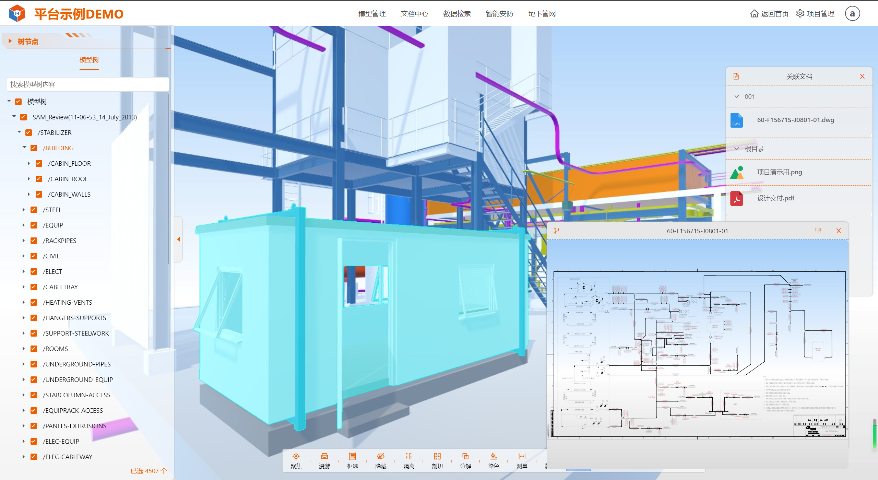Screen dimensions: 878x480
Task: Click the maximize icon on drawing preview window
Action: 818,231
